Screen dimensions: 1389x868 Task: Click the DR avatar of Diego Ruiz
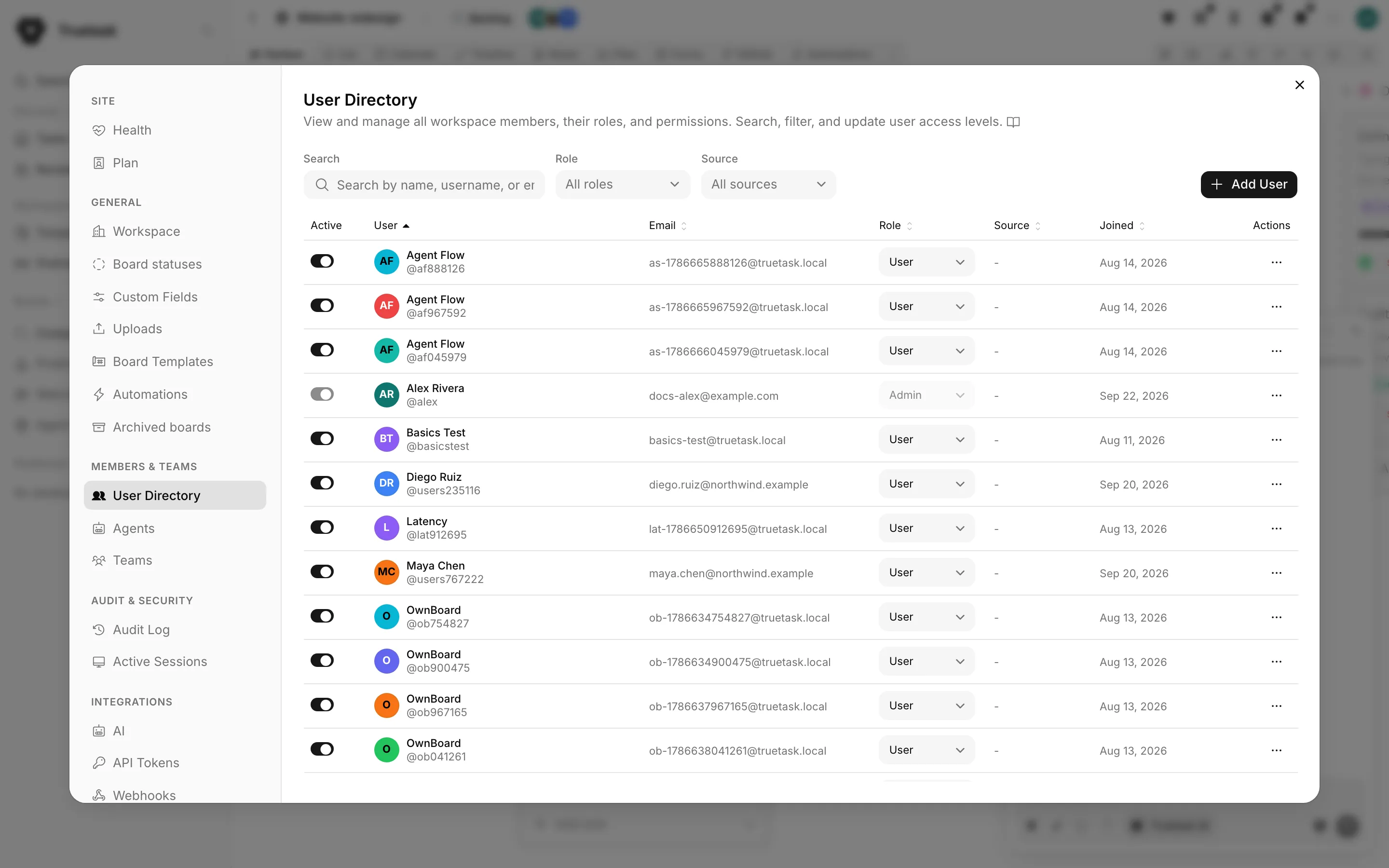pyautogui.click(x=386, y=483)
